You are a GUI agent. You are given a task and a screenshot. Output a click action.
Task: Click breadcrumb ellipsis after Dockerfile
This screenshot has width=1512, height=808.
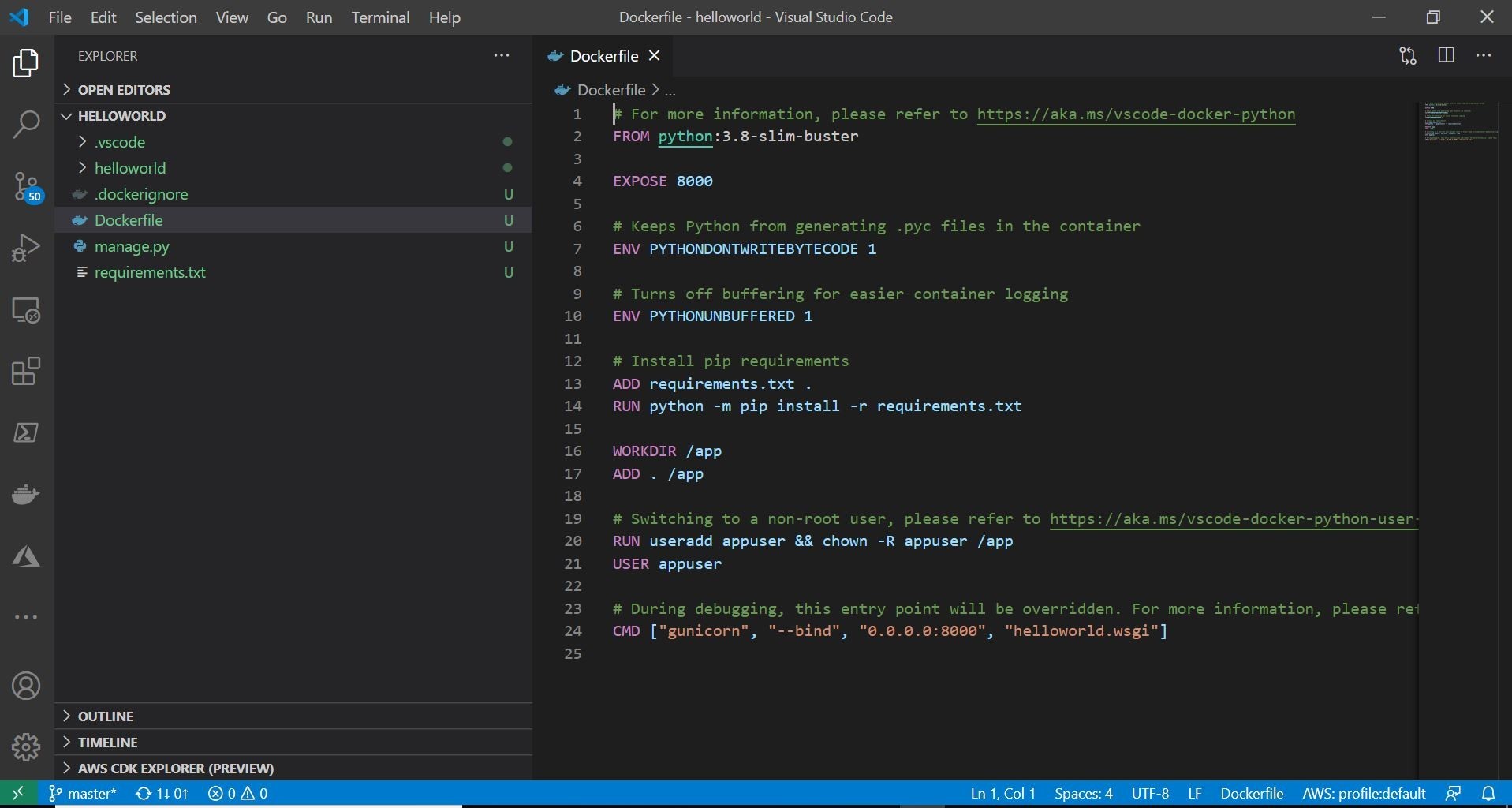click(670, 90)
